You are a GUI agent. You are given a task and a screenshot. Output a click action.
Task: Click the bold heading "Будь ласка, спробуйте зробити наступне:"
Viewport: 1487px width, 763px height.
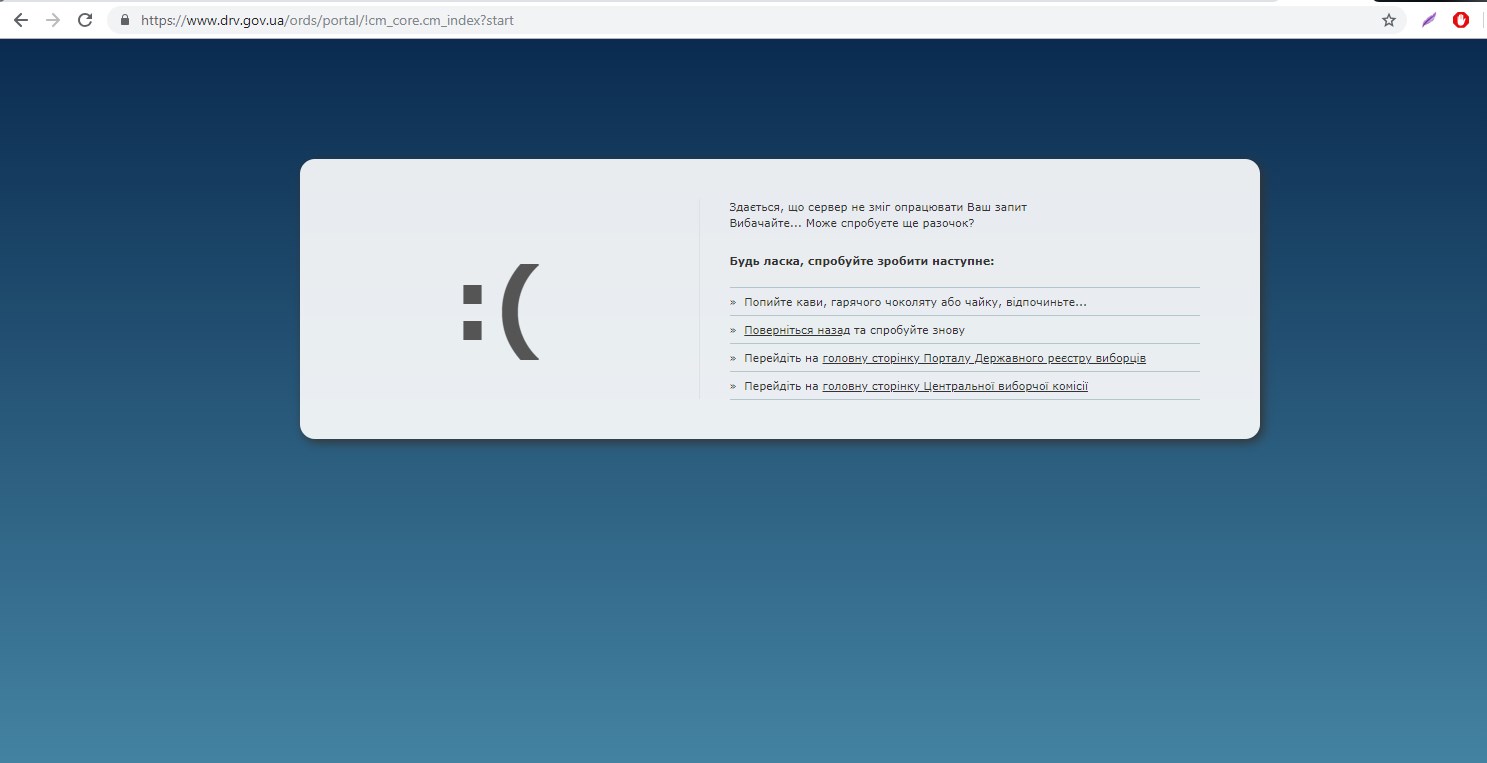[861, 261]
